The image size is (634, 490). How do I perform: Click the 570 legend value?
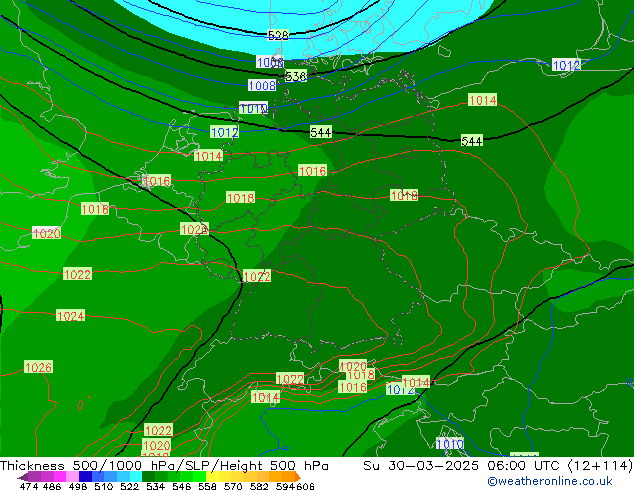[x=233, y=486]
